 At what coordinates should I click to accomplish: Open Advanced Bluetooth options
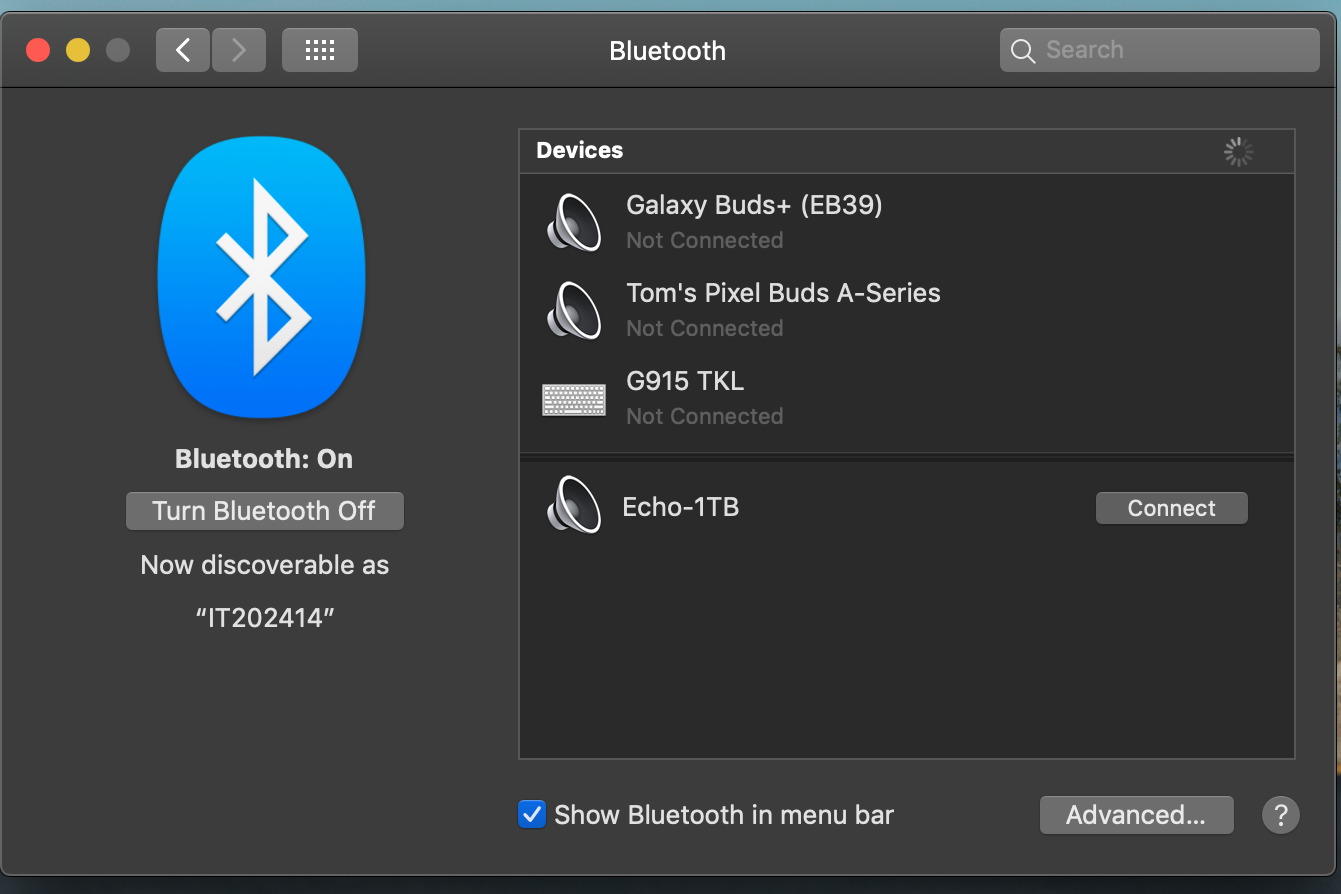click(1136, 815)
